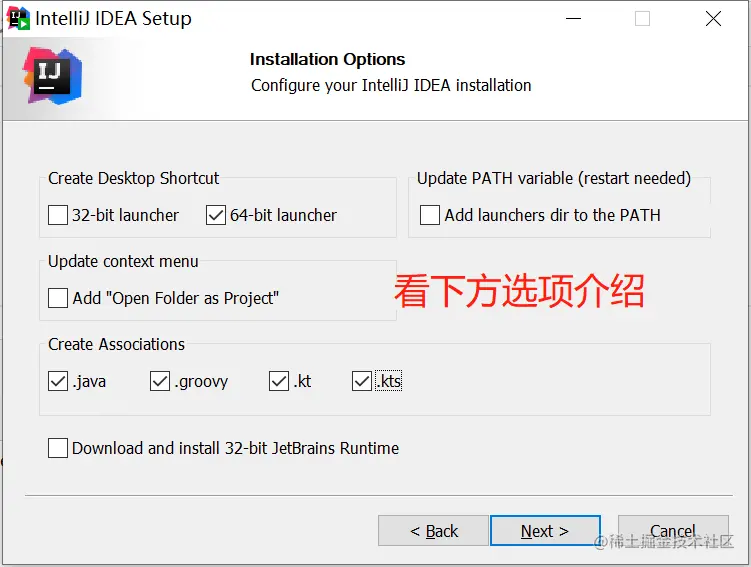Screen dimensions: 751x567
Task: Enable Add "Open Folder as Project" option
Action: pos(58,298)
